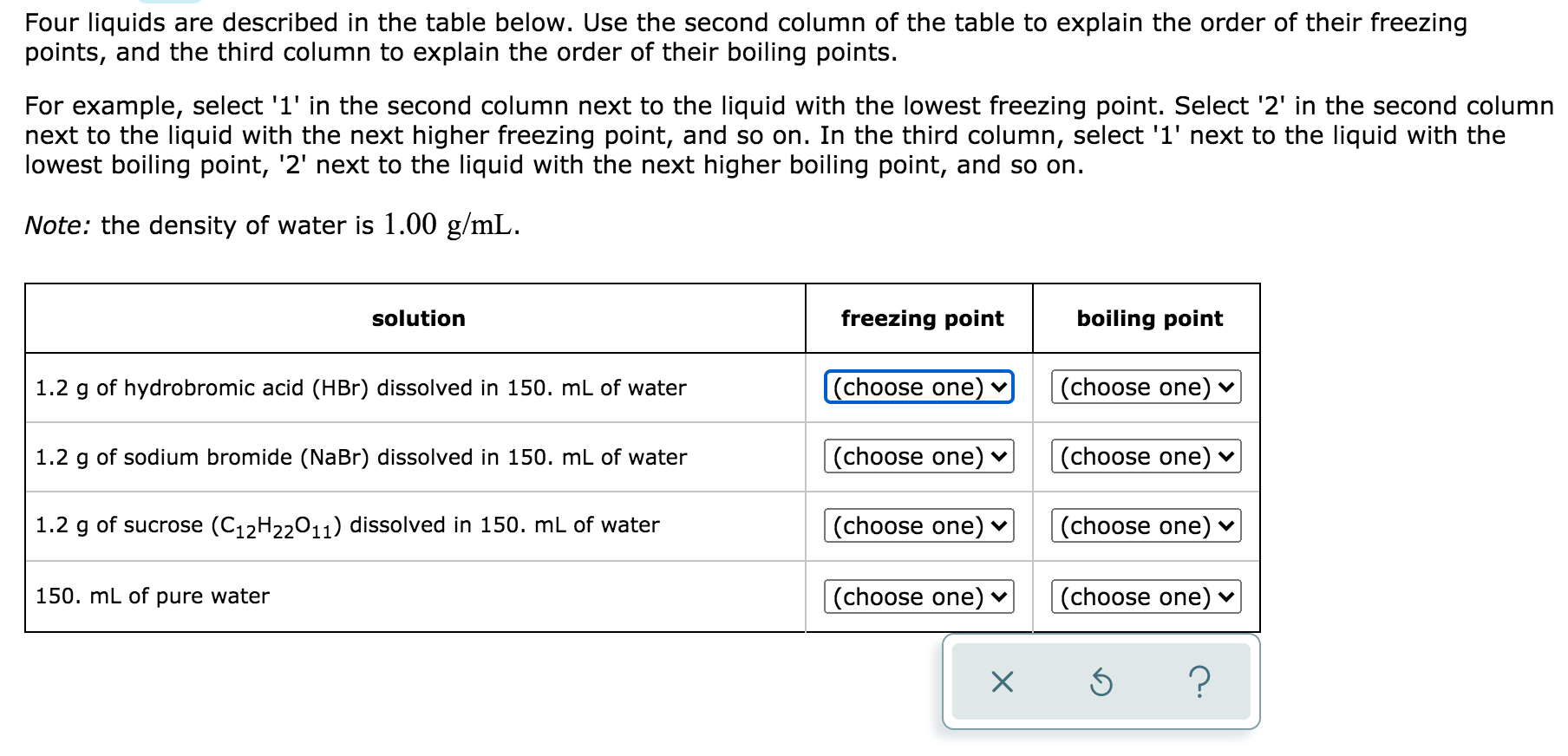Click the X clear answer icon
1568x756 pixels.
pos(1002,683)
